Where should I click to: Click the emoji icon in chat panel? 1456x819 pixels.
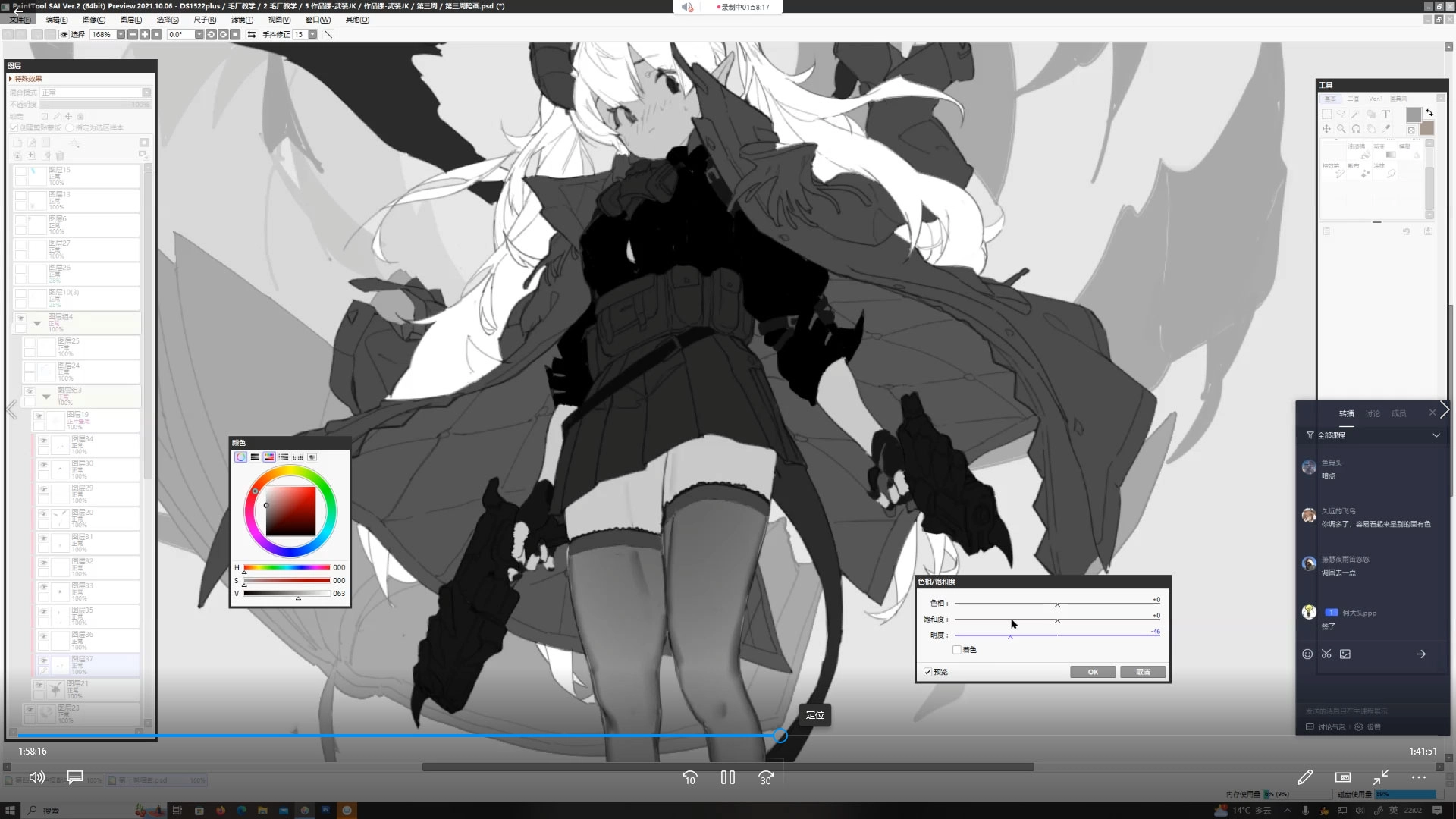pos(1307,654)
